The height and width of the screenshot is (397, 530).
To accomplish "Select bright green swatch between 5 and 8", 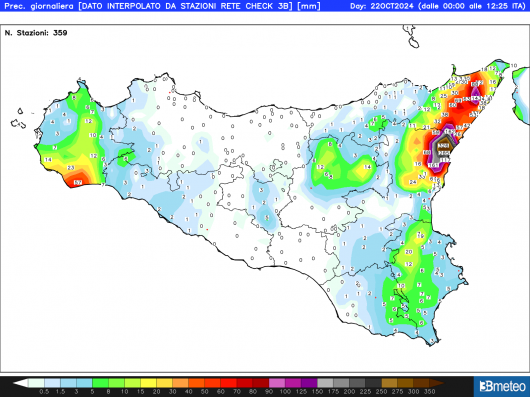I will click(100, 383).
